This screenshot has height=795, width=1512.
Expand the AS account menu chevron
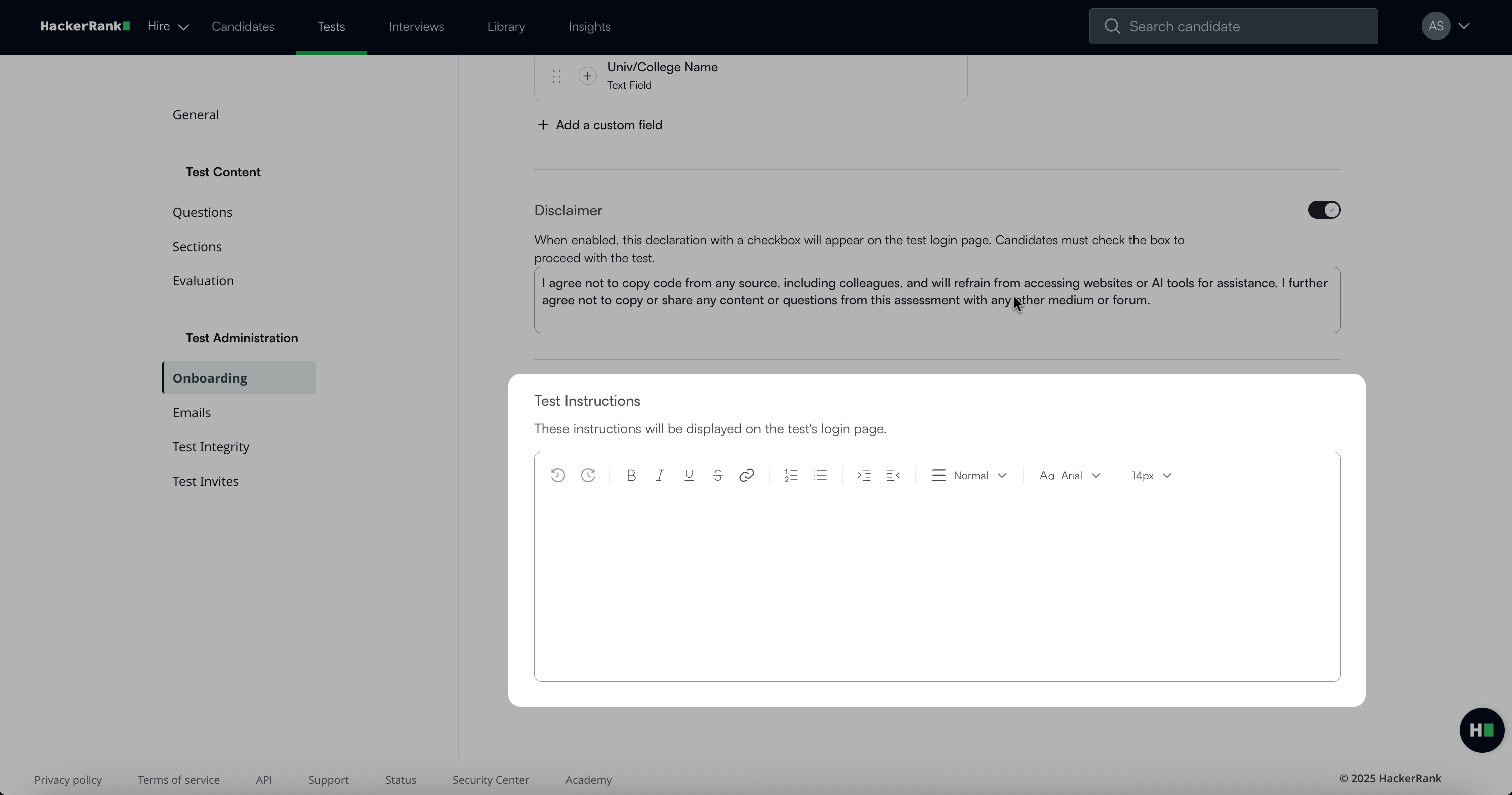coord(1464,26)
